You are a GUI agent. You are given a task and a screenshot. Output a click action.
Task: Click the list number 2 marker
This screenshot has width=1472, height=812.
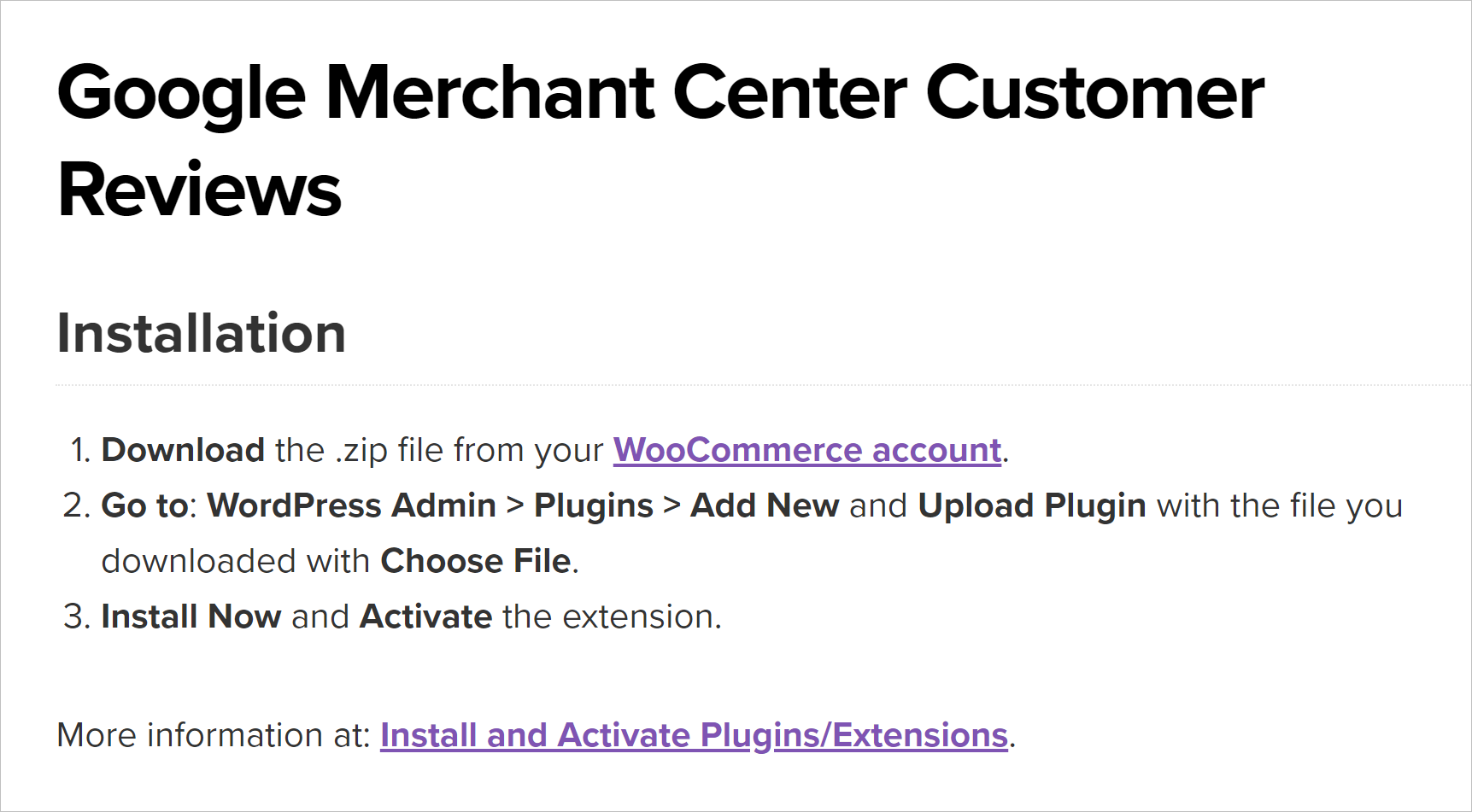tap(77, 505)
